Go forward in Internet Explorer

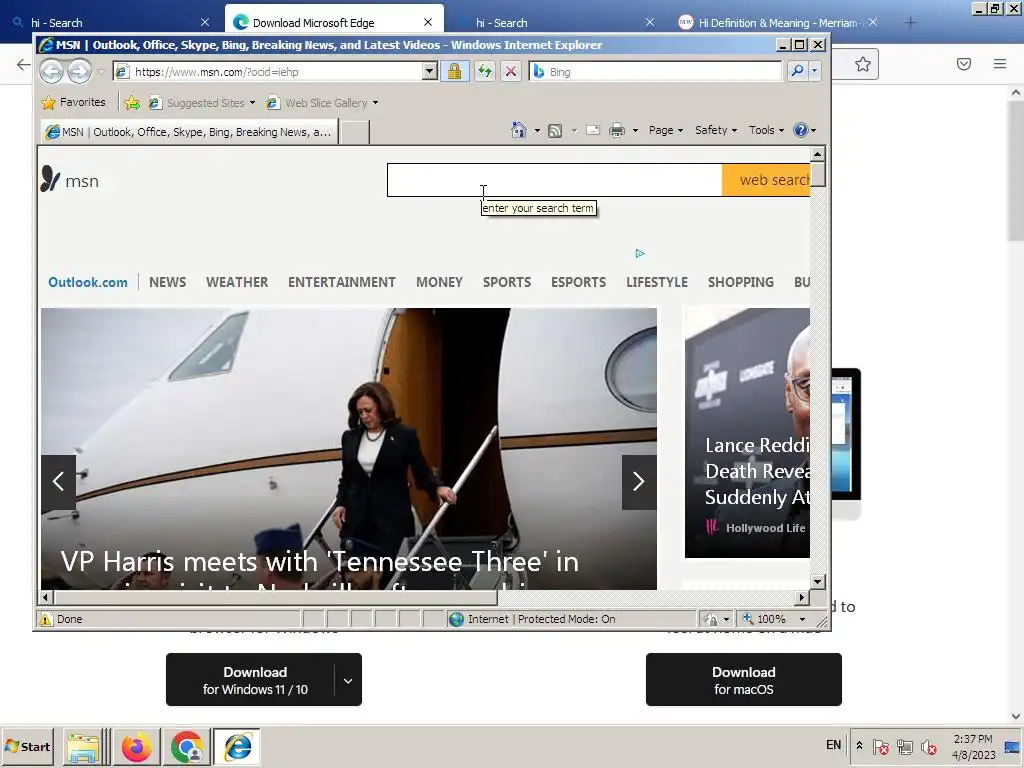[x=79, y=71]
